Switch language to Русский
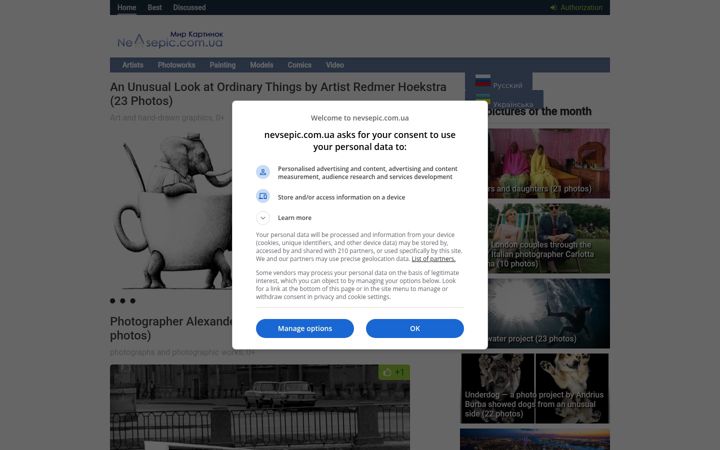Screen dimensions: 720x450 (x=507, y=85)
